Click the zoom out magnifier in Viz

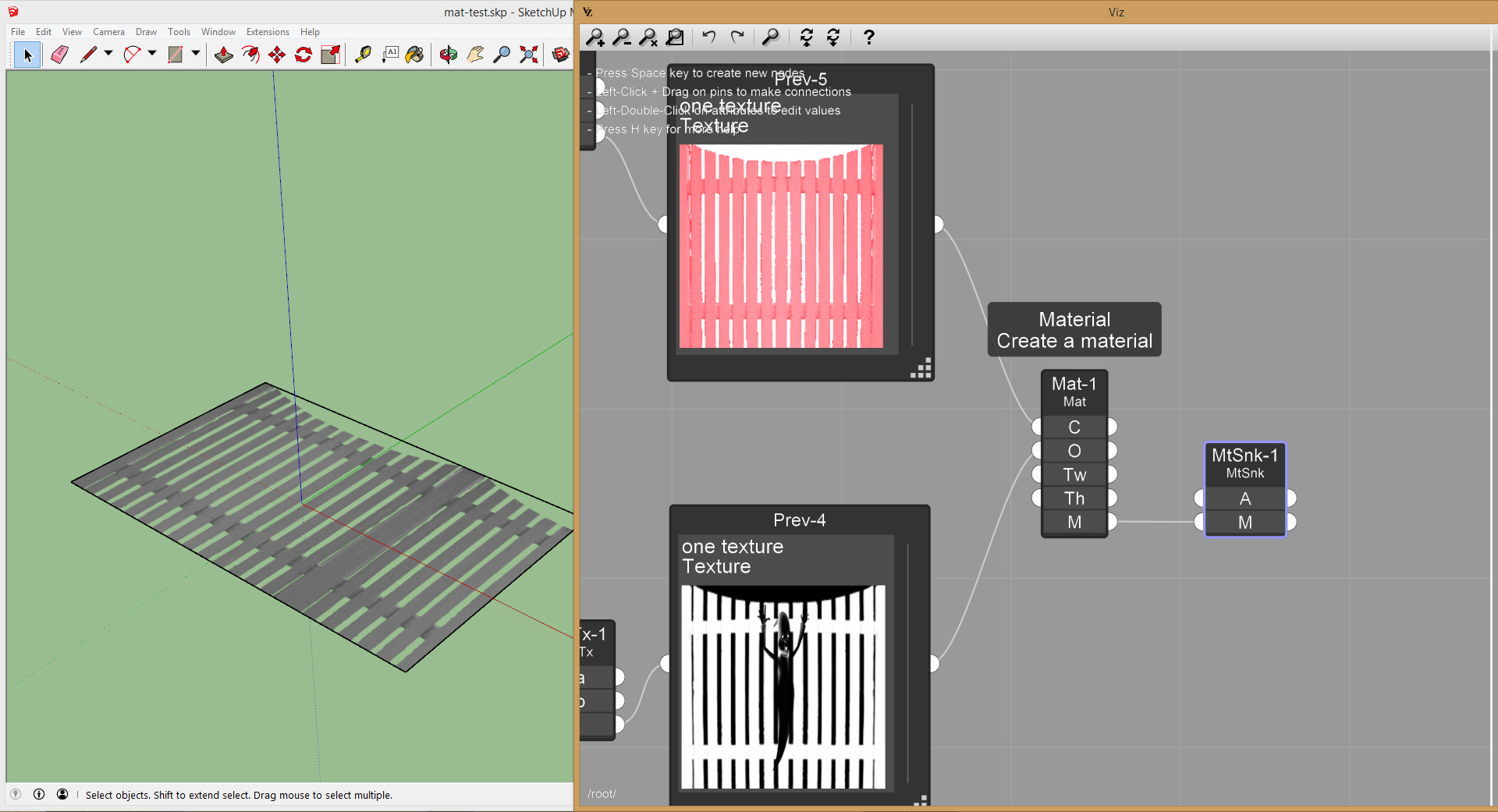[622, 37]
